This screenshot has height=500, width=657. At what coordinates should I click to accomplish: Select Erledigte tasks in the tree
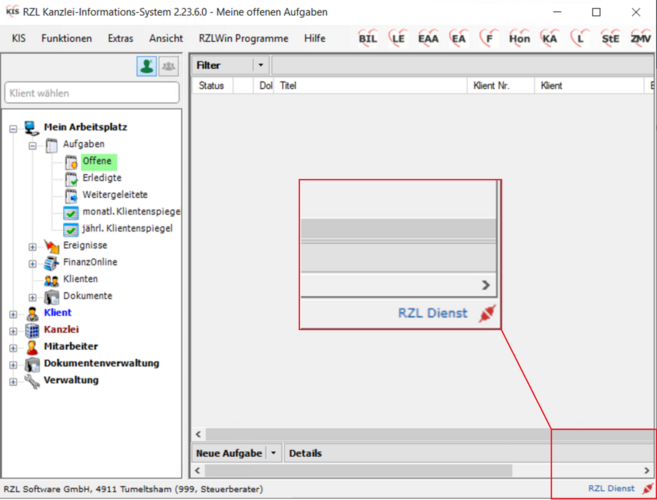click(x=101, y=178)
